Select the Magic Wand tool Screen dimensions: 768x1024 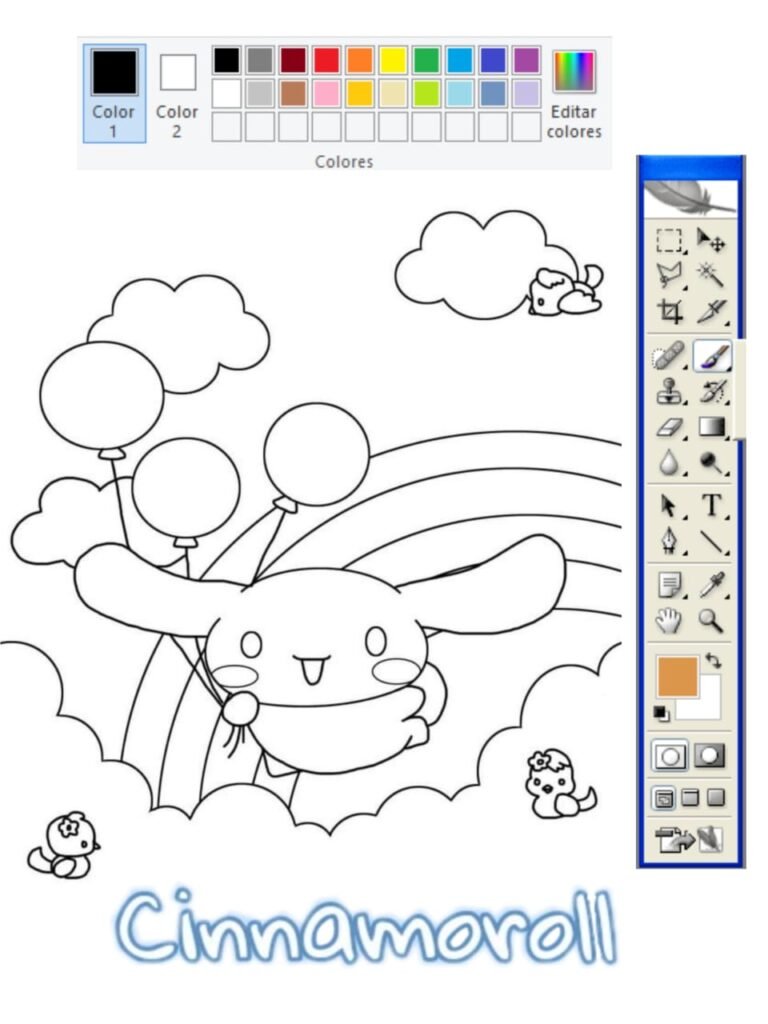click(x=711, y=275)
